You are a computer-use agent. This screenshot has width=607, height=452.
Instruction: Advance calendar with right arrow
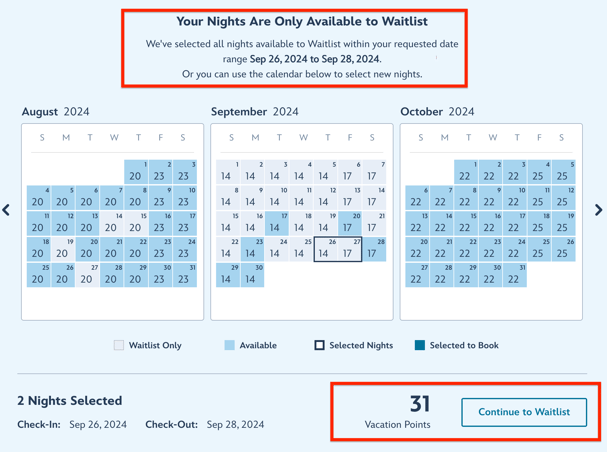598,210
